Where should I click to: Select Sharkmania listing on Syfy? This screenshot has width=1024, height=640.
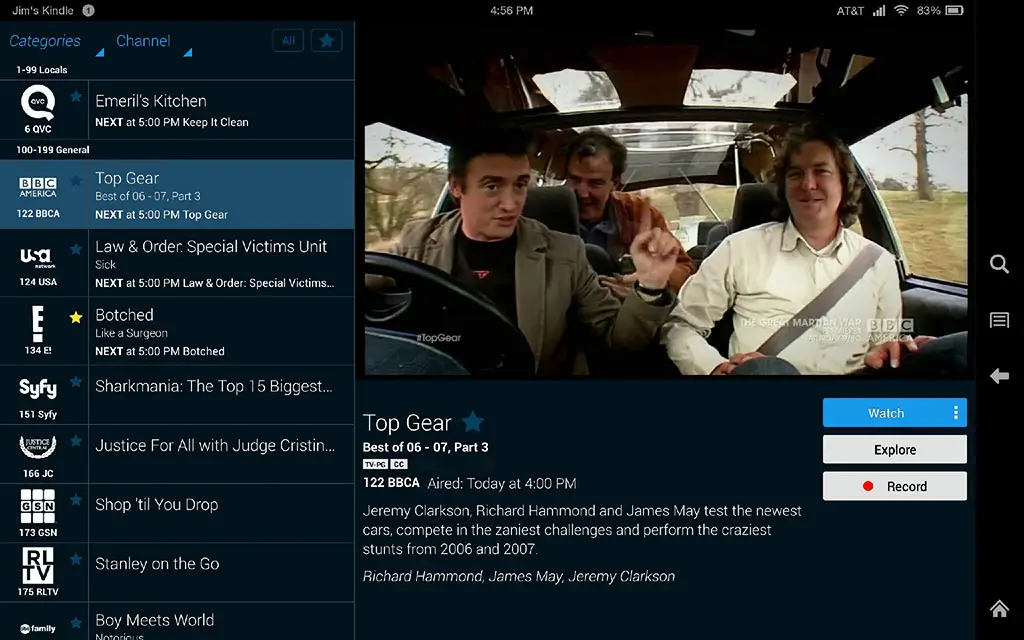(x=221, y=395)
